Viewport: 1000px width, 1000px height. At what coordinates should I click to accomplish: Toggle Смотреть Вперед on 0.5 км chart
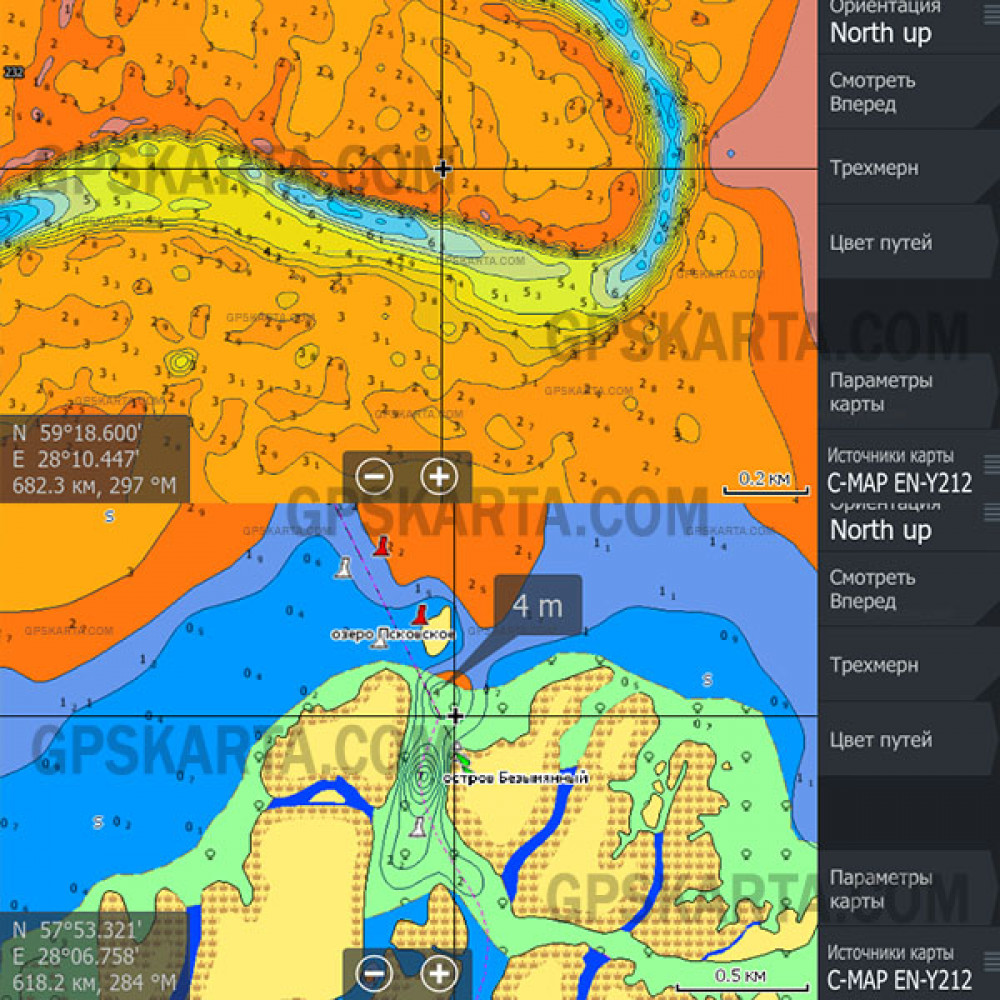pos(909,589)
